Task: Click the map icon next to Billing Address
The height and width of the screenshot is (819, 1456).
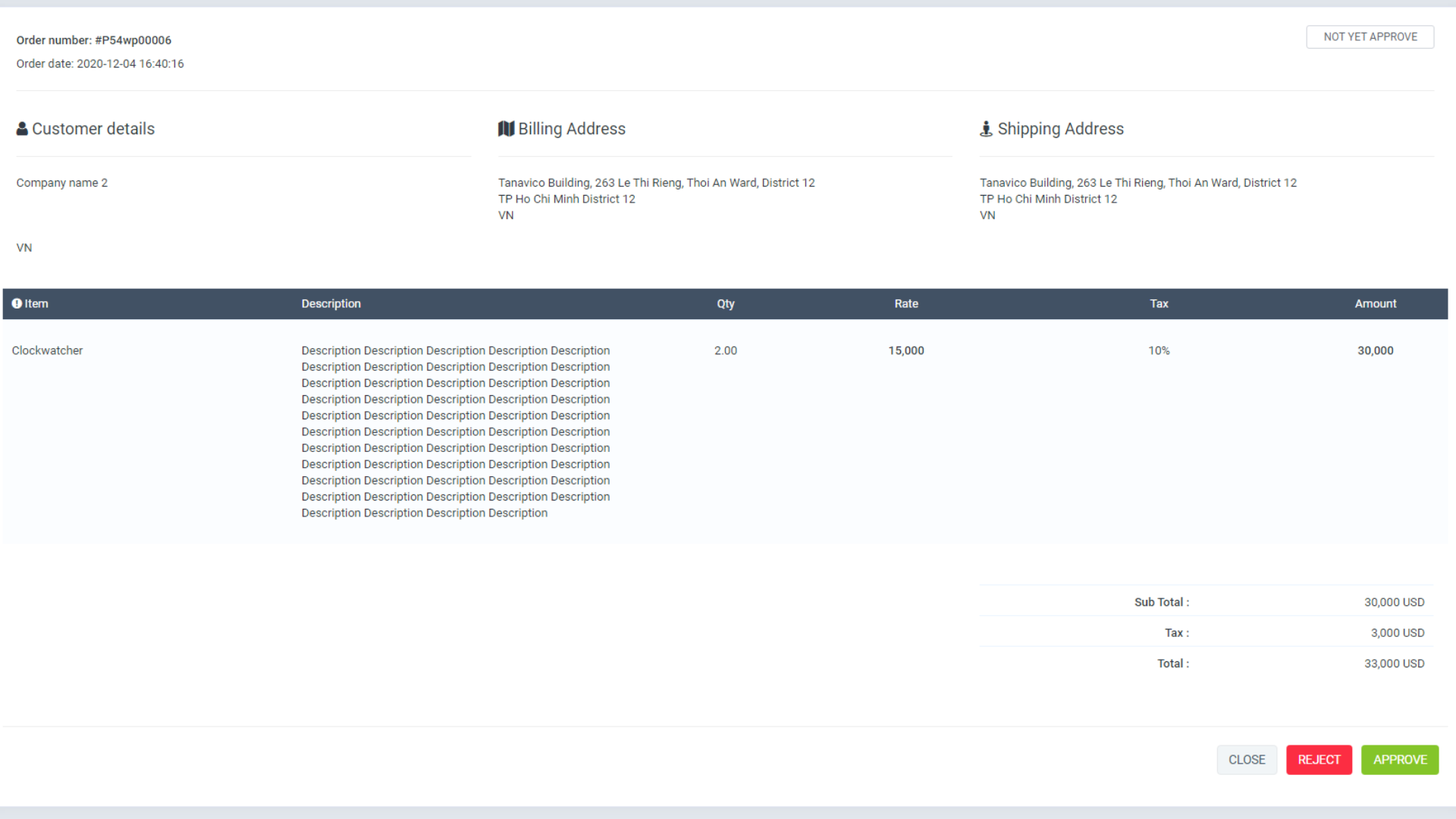Action: click(x=506, y=128)
